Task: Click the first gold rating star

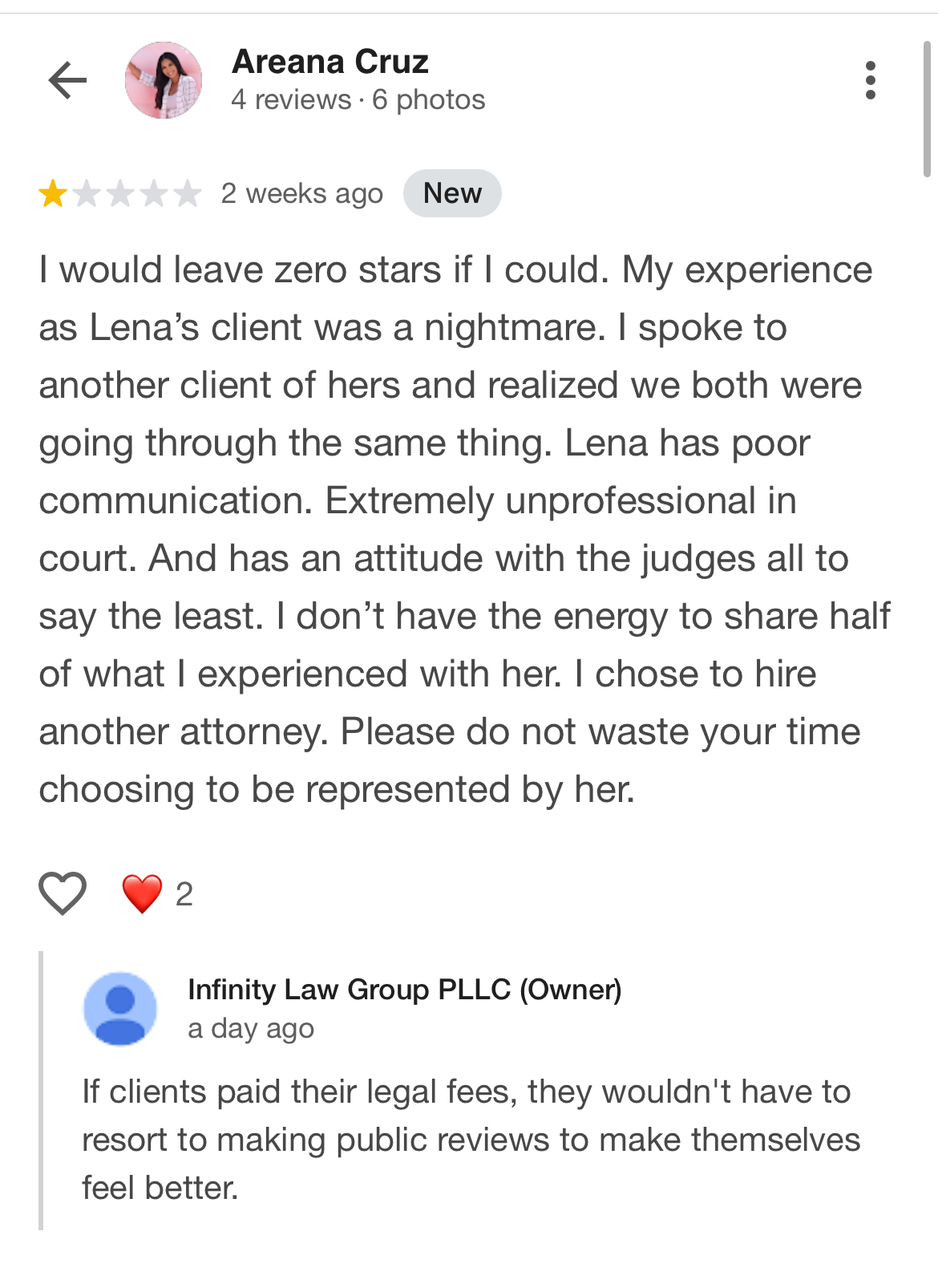Action: [53, 194]
